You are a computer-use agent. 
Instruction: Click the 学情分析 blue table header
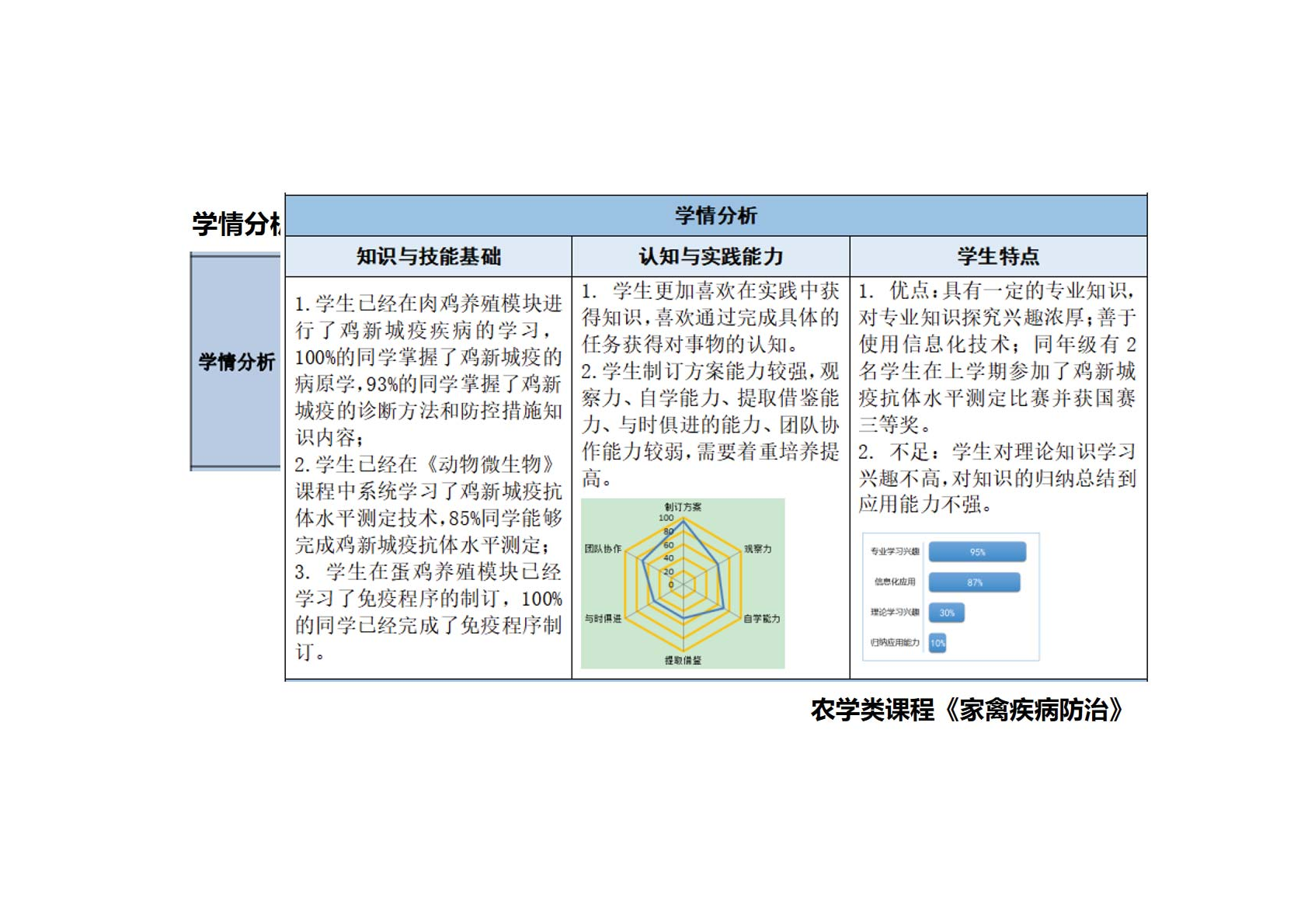pos(715,216)
